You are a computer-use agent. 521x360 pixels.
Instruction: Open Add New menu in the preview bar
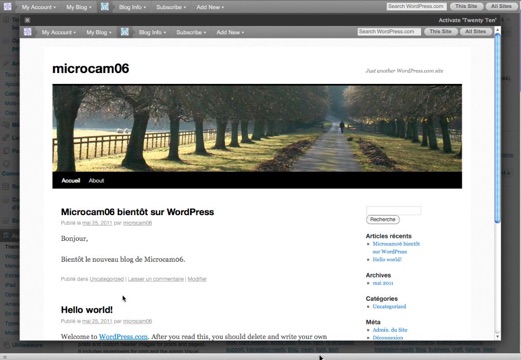[x=230, y=32]
